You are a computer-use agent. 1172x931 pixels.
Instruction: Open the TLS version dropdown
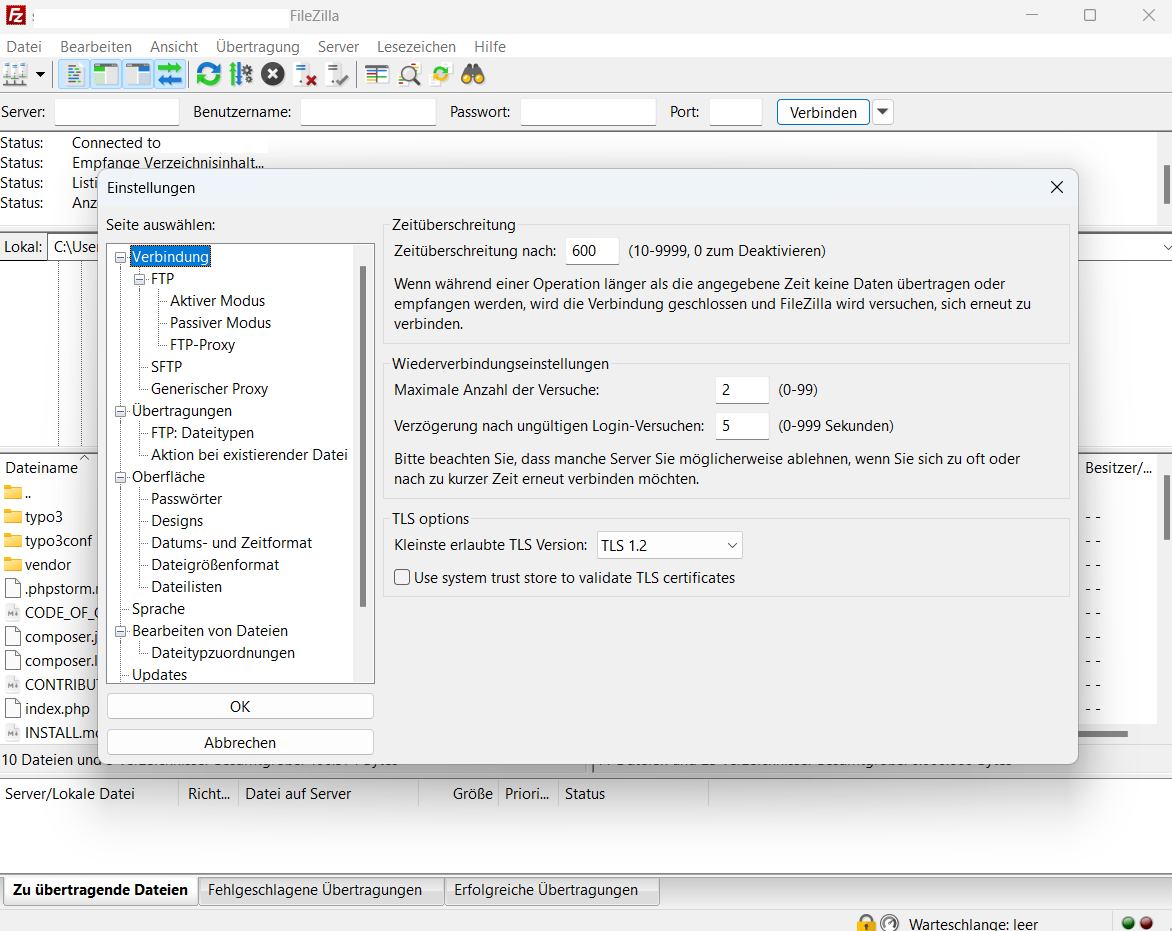click(670, 545)
